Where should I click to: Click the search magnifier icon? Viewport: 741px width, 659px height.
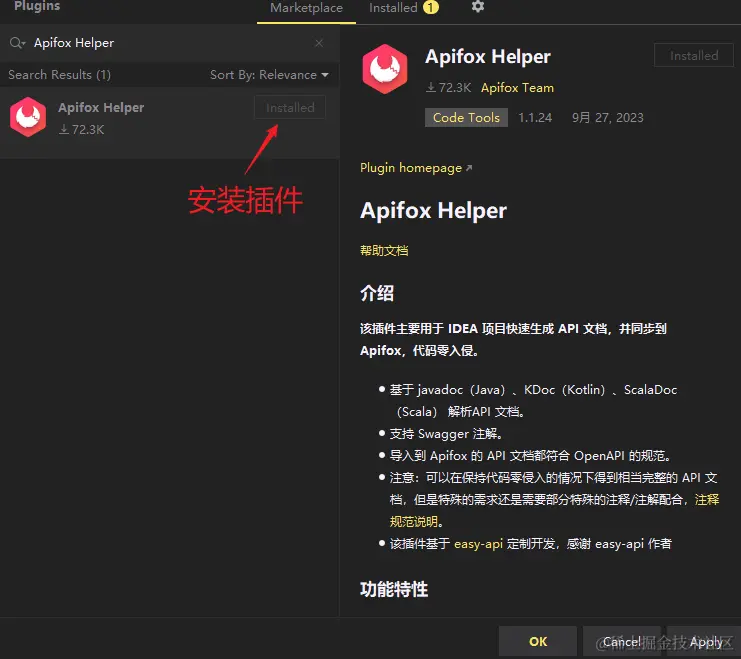point(17,43)
